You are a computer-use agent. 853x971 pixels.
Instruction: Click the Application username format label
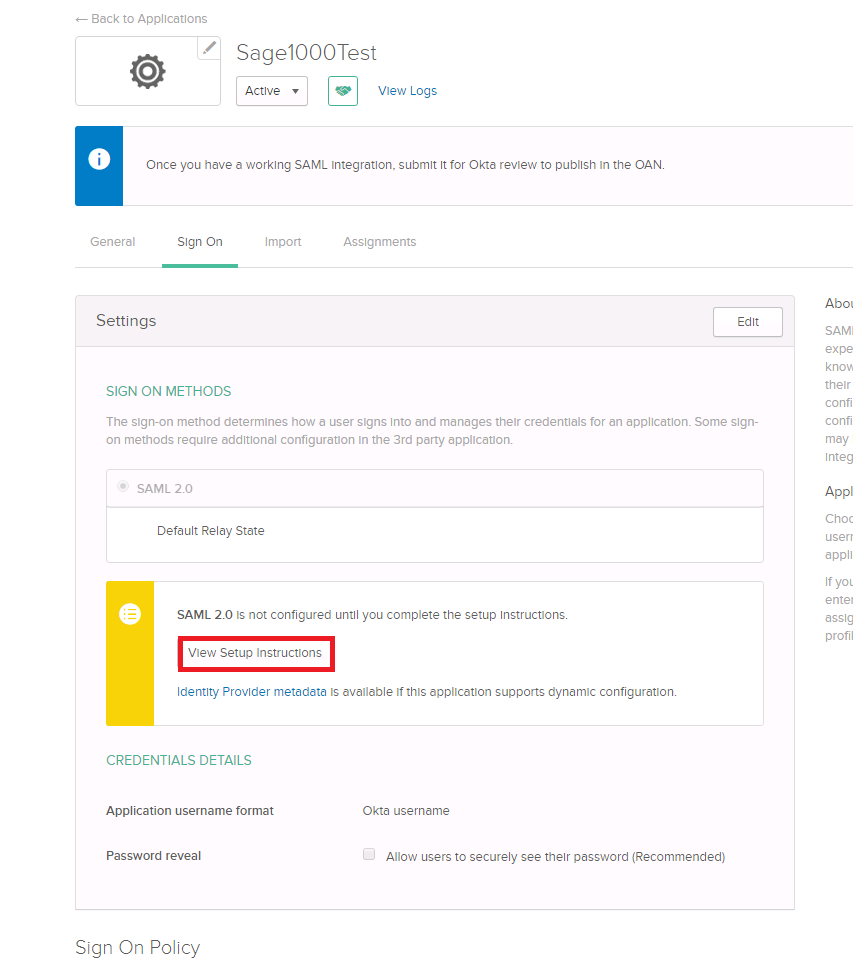tap(190, 811)
